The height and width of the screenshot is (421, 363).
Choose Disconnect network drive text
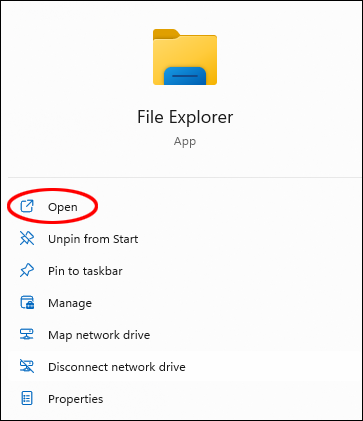[x=117, y=367]
